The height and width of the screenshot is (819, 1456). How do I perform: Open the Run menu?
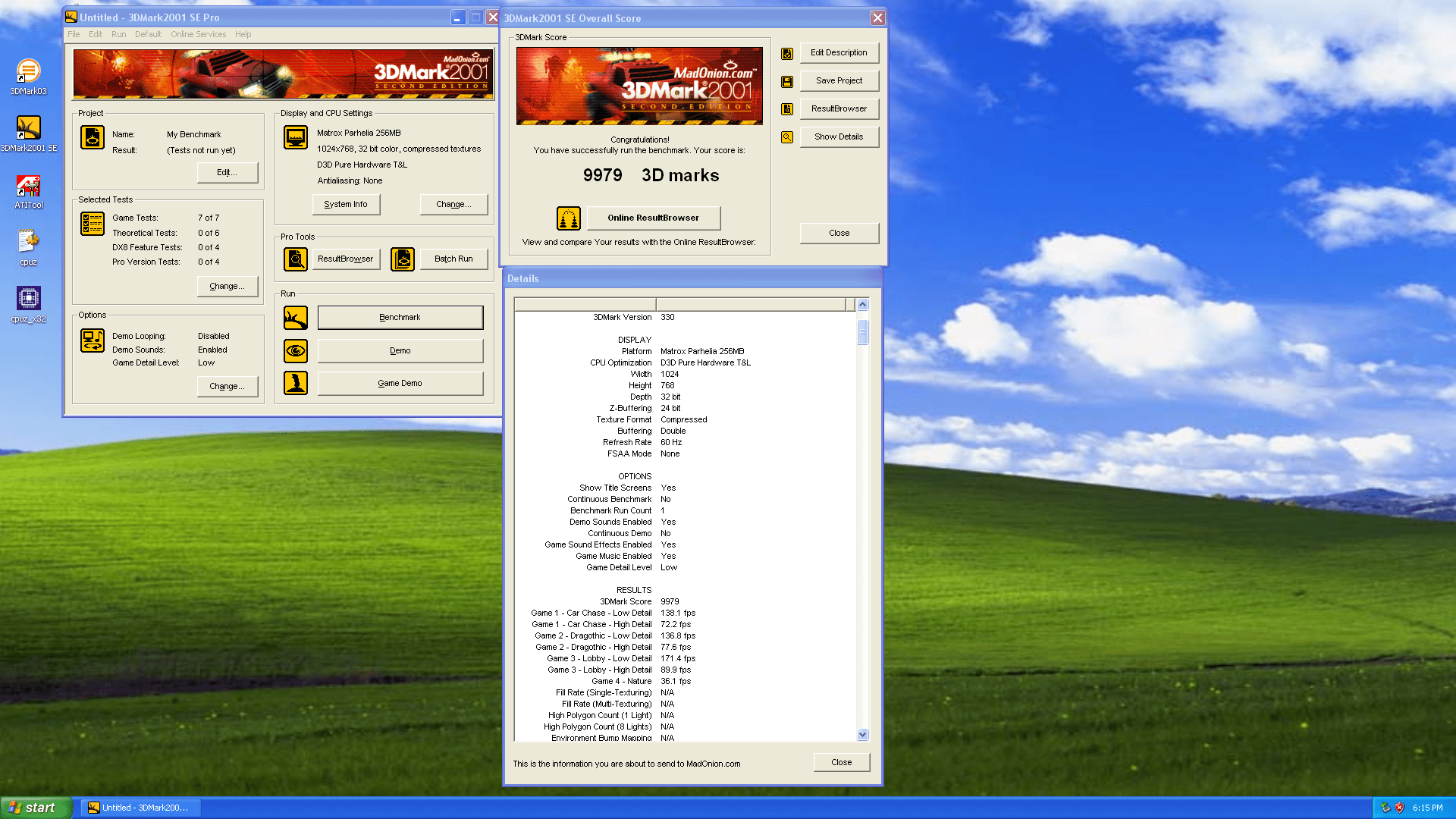pos(119,34)
